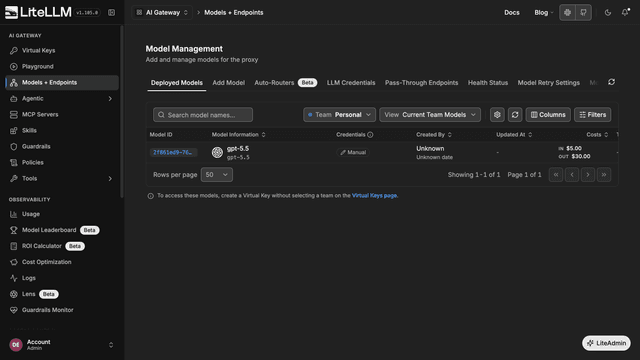Click the Slack community icon
The width and height of the screenshot is (640, 360).
click(567, 13)
